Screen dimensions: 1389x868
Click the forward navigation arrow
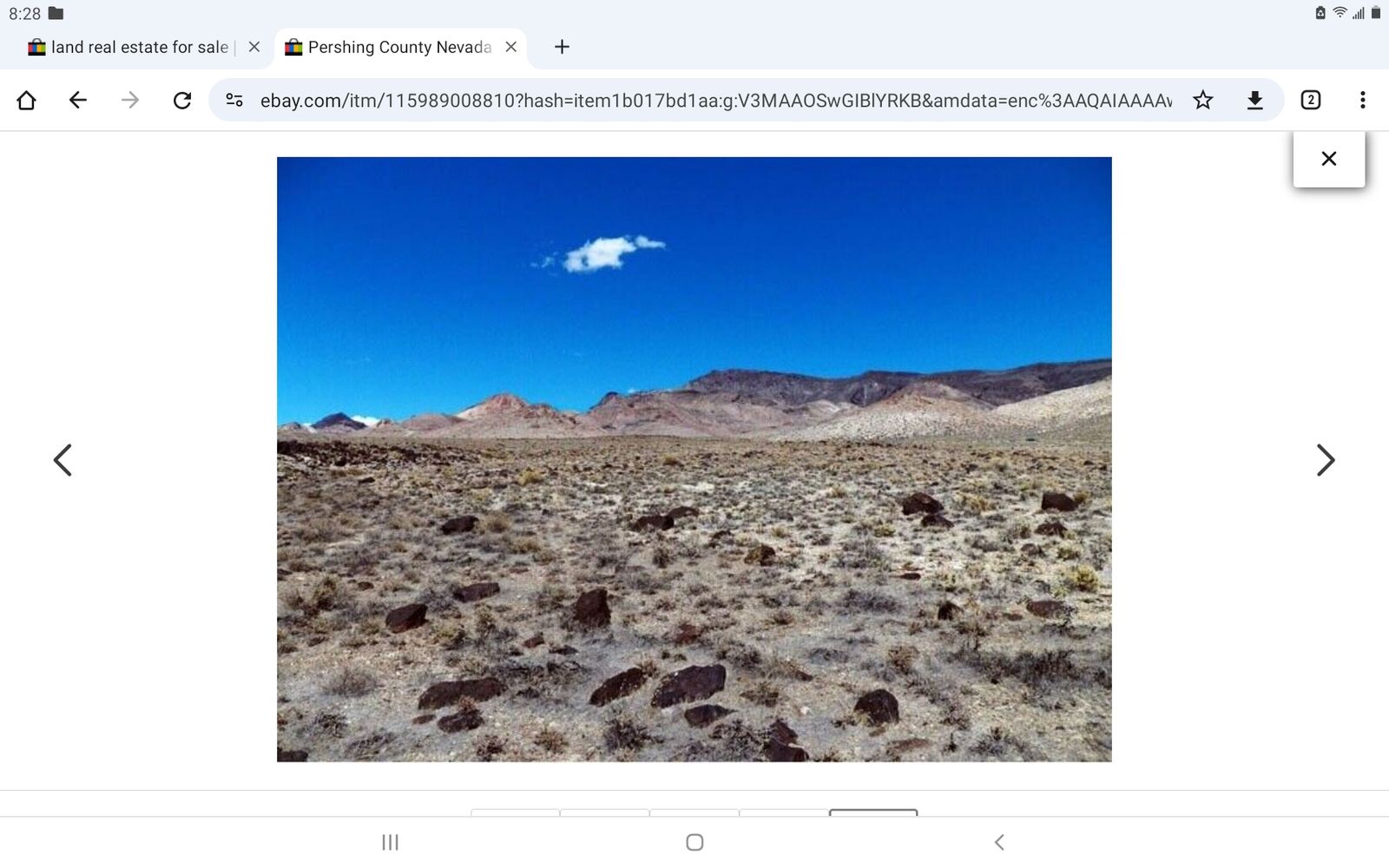click(x=130, y=101)
